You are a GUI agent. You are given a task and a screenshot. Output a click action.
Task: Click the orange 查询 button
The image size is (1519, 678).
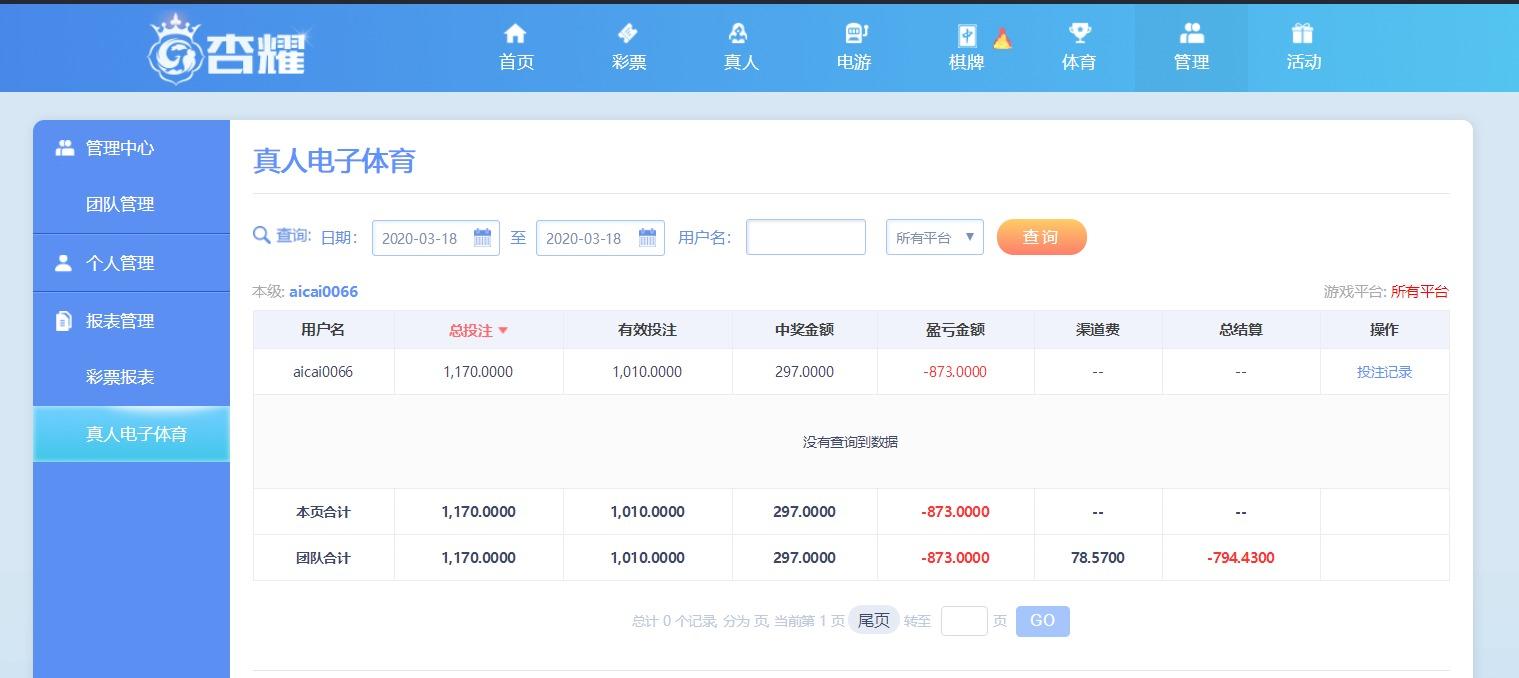[x=1041, y=237]
